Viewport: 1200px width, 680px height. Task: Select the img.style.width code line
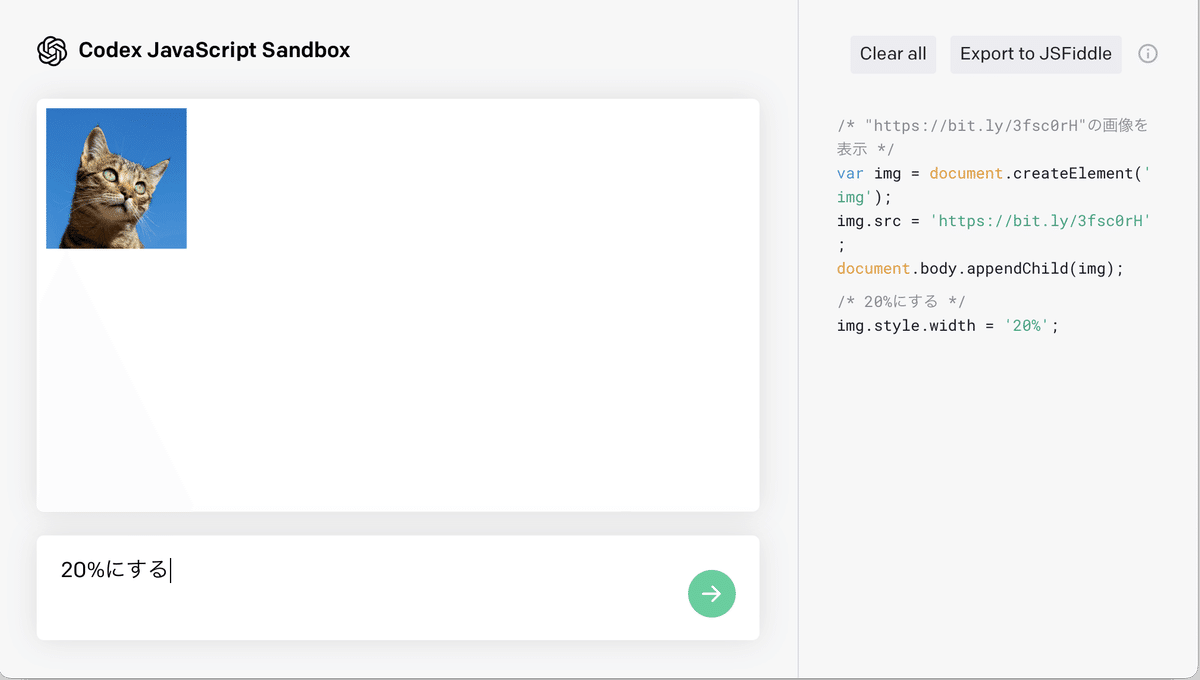pyautogui.click(x=905, y=325)
